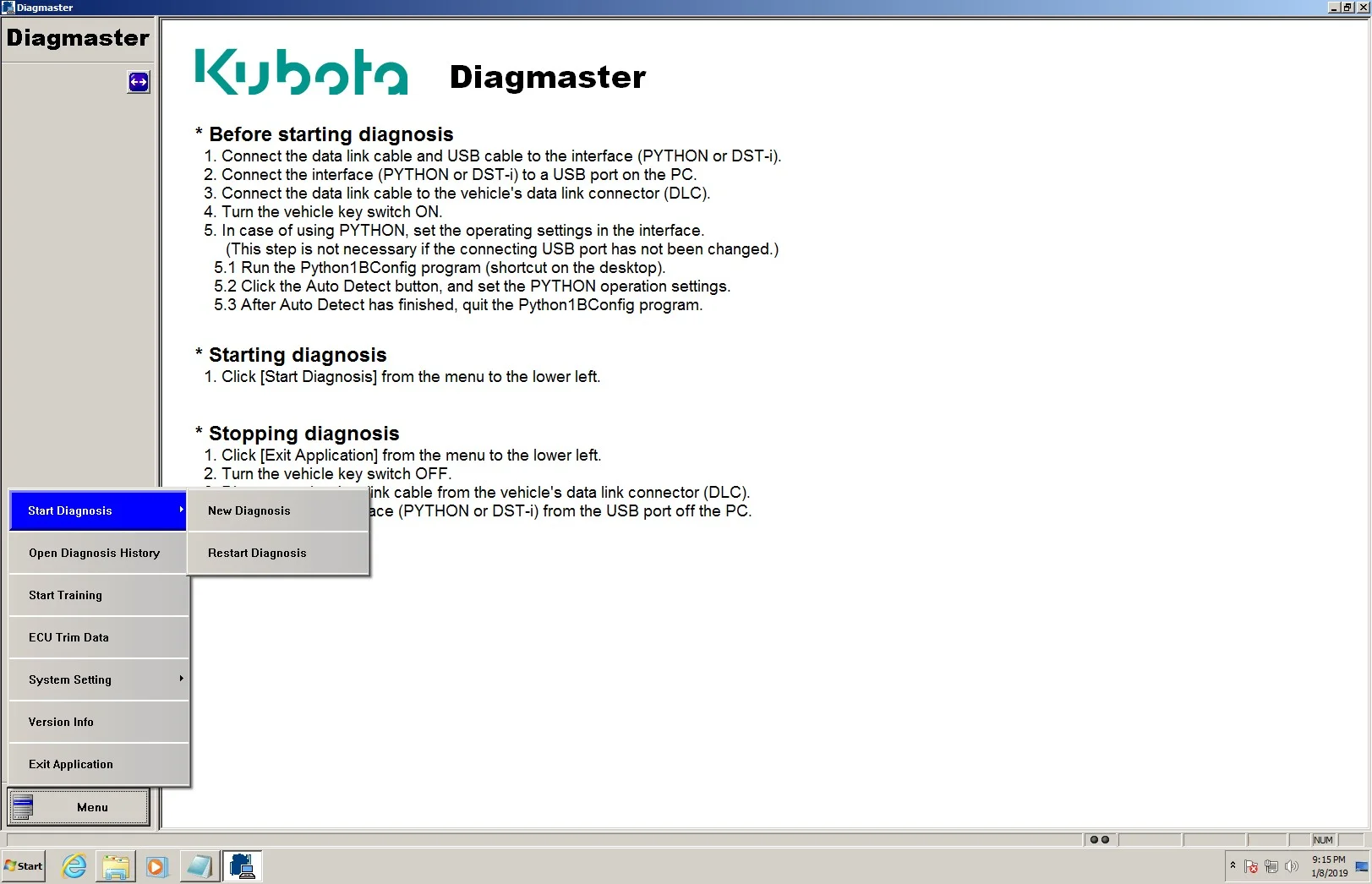Image resolution: width=1372 pixels, height=884 pixels.
Task: Click the Diagmaster title bar app icon
Action: coord(8,8)
